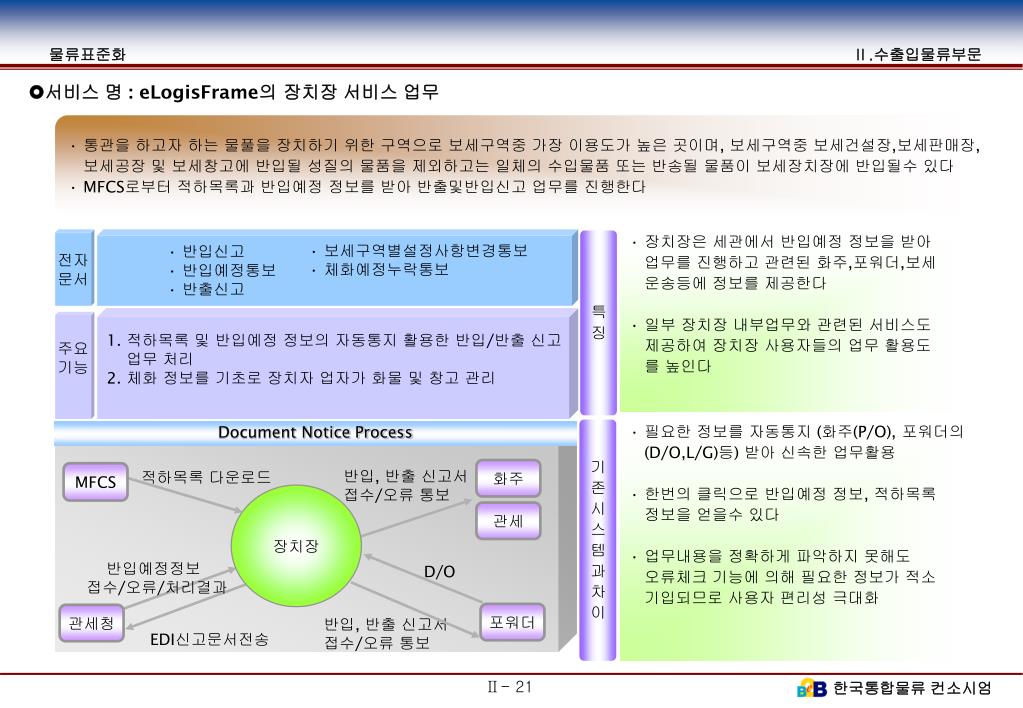The height and width of the screenshot is (708, 1023).
Task: Click the 한국통합물류 컨소시엄 footer text
Action: tap(913, 688)
